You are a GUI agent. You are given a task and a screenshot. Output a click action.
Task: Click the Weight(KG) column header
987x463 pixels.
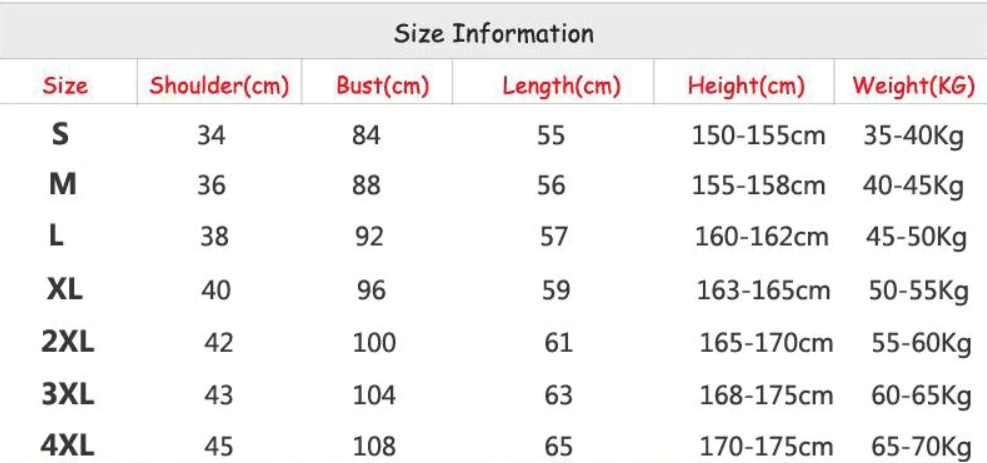(x=914, y=86)
